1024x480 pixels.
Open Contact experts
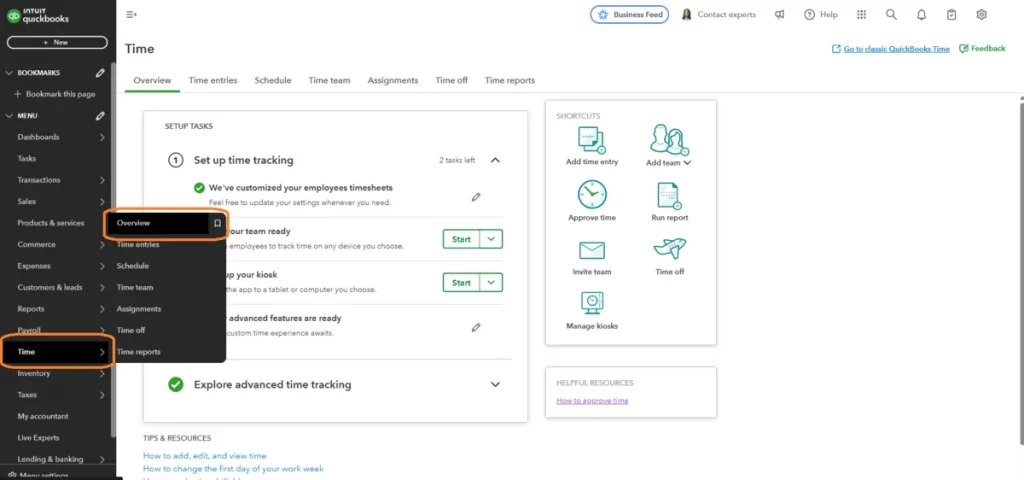[x=718, y=14]
